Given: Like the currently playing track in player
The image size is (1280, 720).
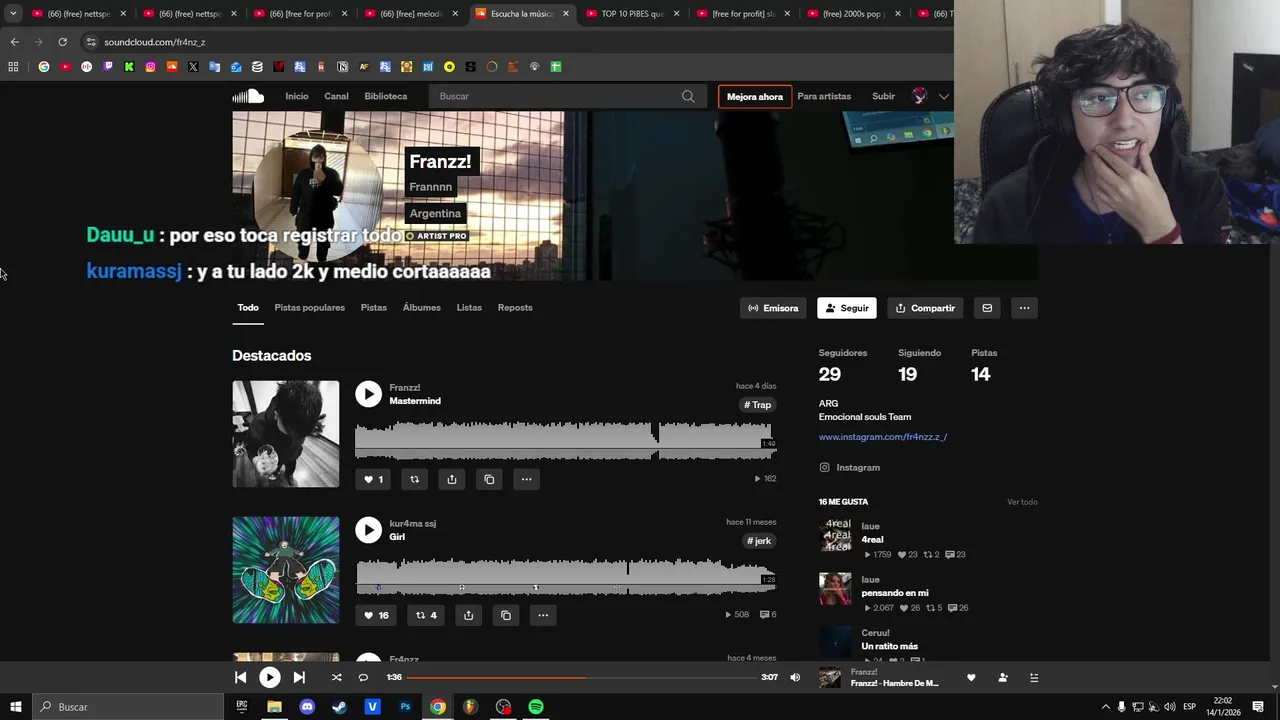Looking at the screenshot, I should [971, 677].
